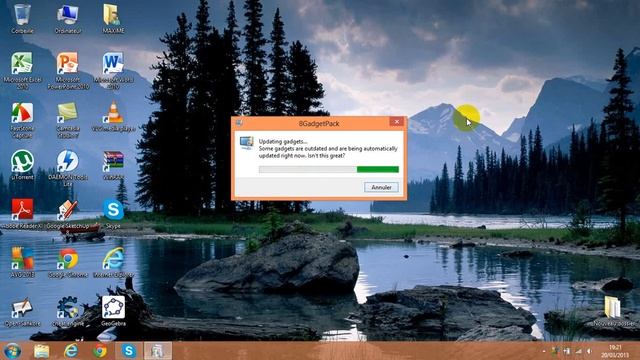Open Google Chrome from the taskbar
This screenshot has width=640, height=360.
100,351
